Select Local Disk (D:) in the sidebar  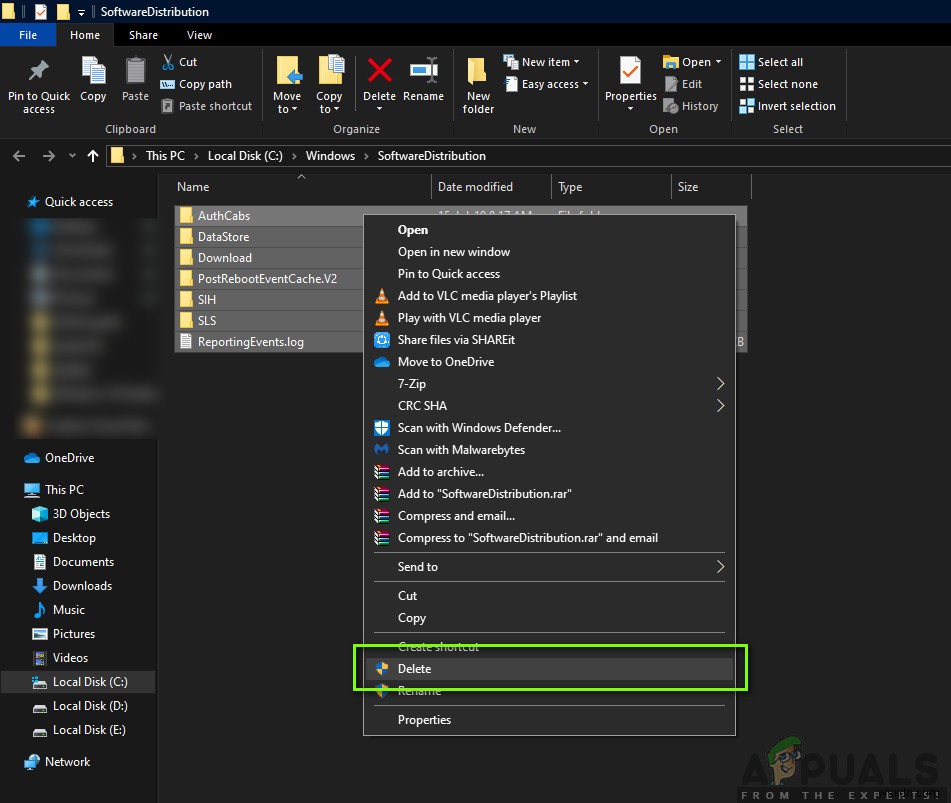89,706
